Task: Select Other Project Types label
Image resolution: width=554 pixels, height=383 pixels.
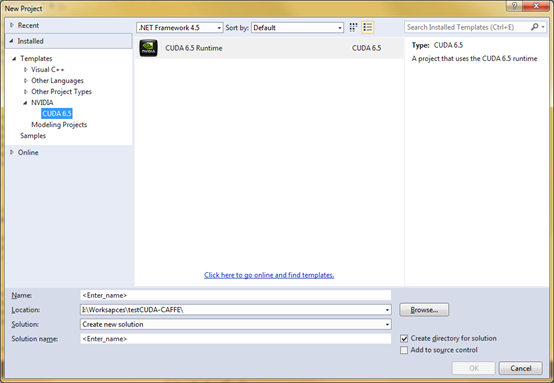Action: [61, 92]
